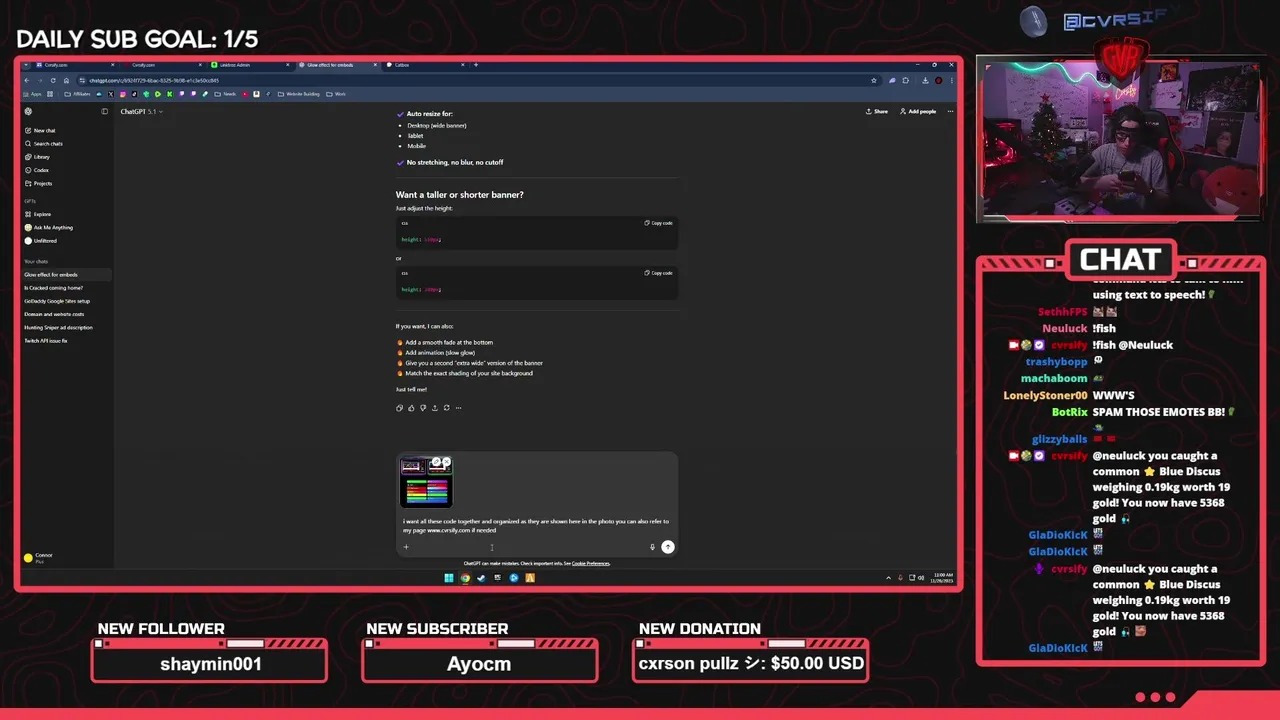
Task: Open the Work bookmark folder
Action: tap(336, 94)
